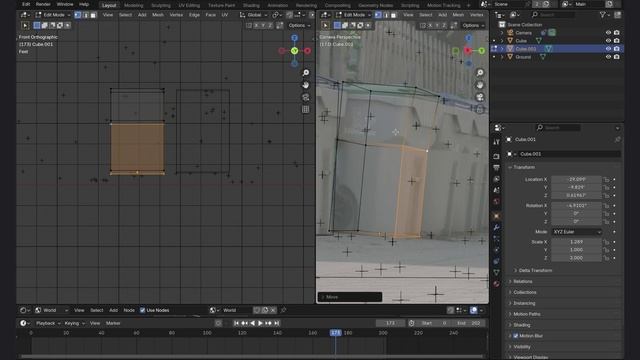Open the Keying menu in timeline
640x360 pixels.
point(74,323)
